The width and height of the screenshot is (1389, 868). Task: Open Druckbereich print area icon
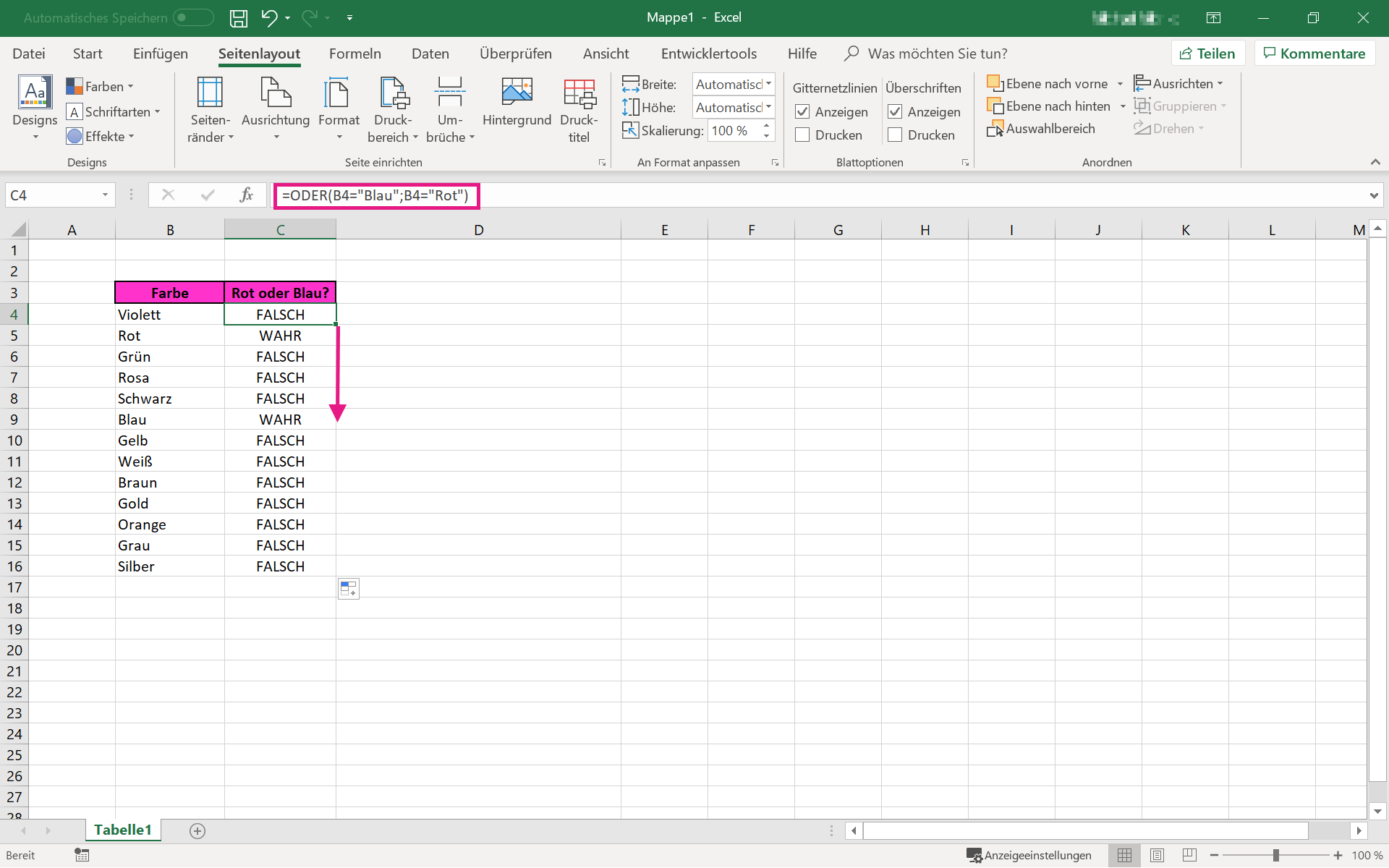(x=393, y=94)
